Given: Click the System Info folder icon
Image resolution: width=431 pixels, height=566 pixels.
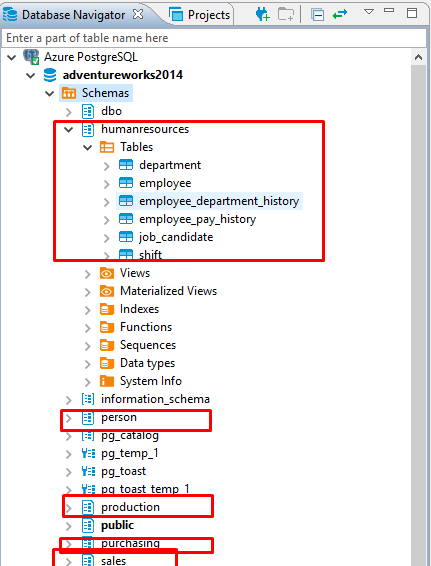Looking at the screenshot, I should coord(106,381).
